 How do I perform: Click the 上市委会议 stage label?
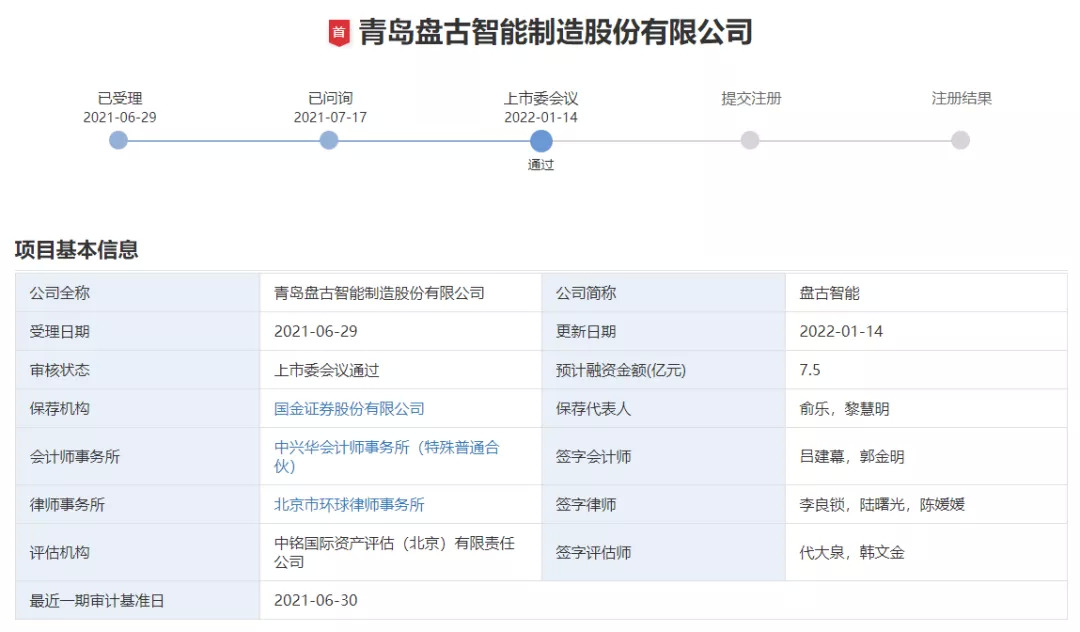(x=541, y=98)
